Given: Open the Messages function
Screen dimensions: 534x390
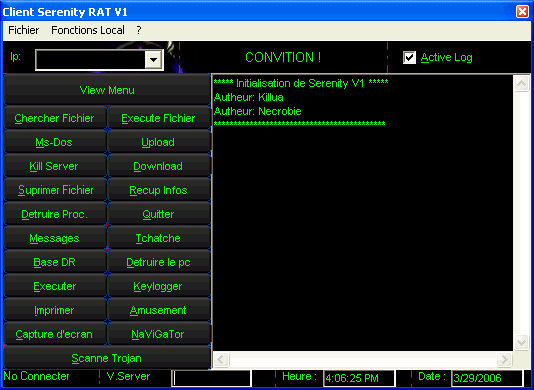Looking at the screenshot, I should point(54,238).
